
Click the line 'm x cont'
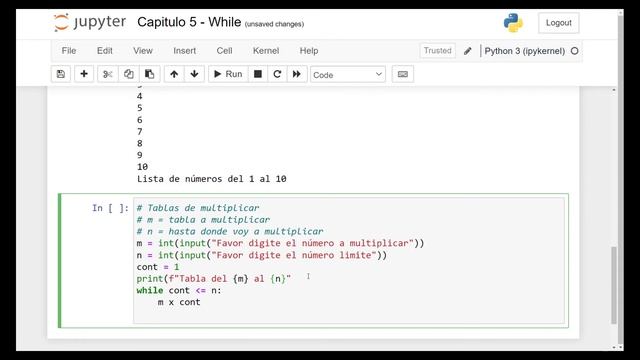(179, 302)
